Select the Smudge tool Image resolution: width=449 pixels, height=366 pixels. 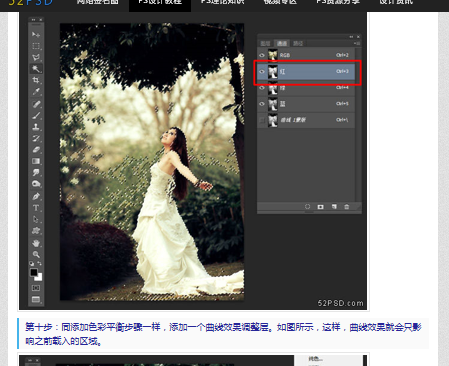point(36,172)
